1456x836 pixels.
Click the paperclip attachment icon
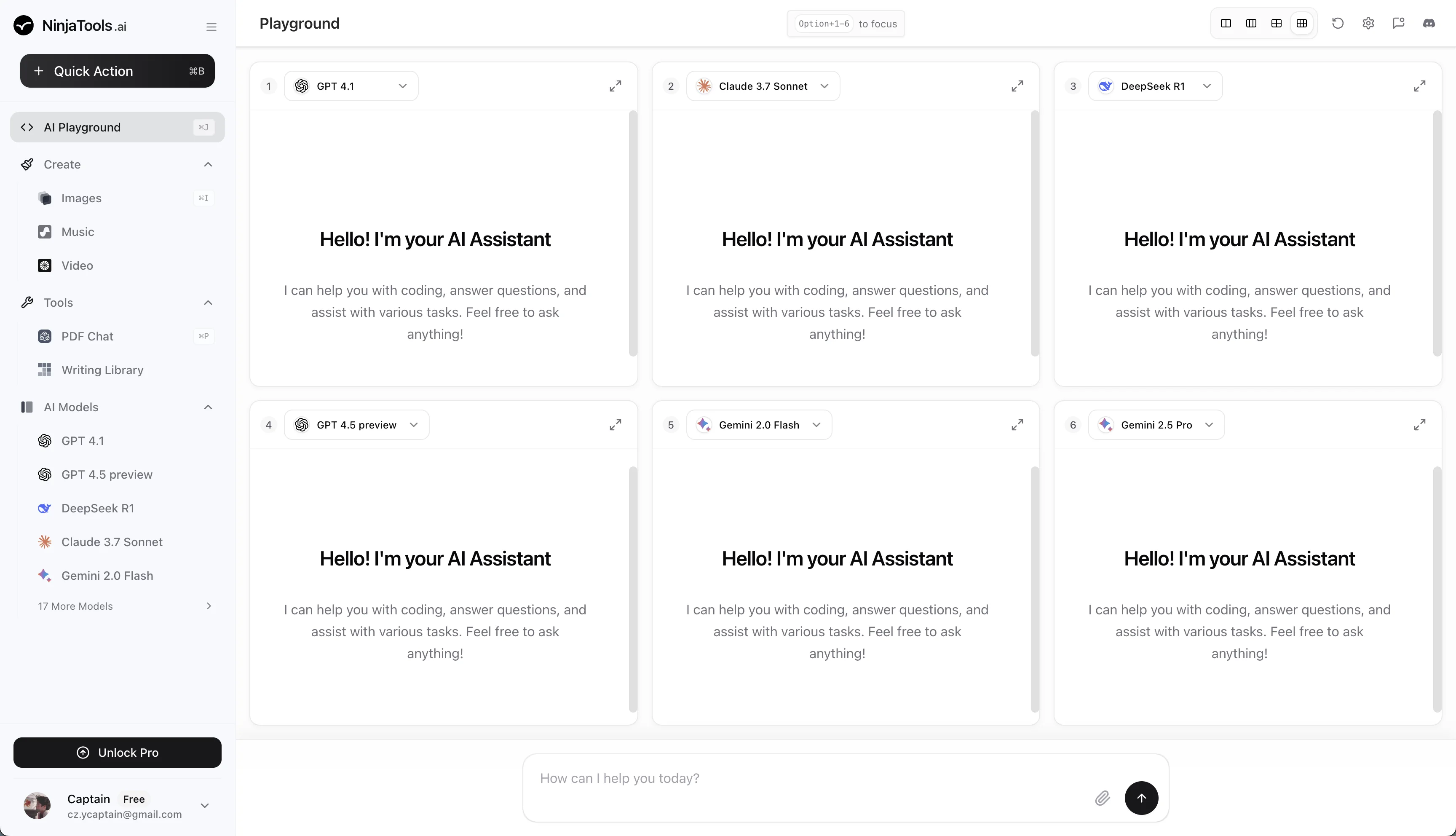[1102, 798]
